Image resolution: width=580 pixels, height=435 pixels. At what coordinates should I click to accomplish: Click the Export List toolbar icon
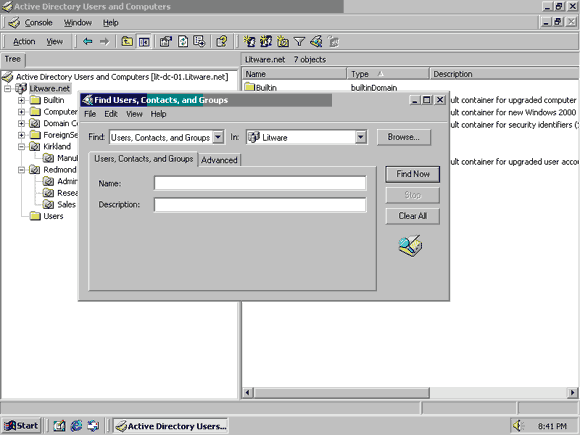point(199,41)
